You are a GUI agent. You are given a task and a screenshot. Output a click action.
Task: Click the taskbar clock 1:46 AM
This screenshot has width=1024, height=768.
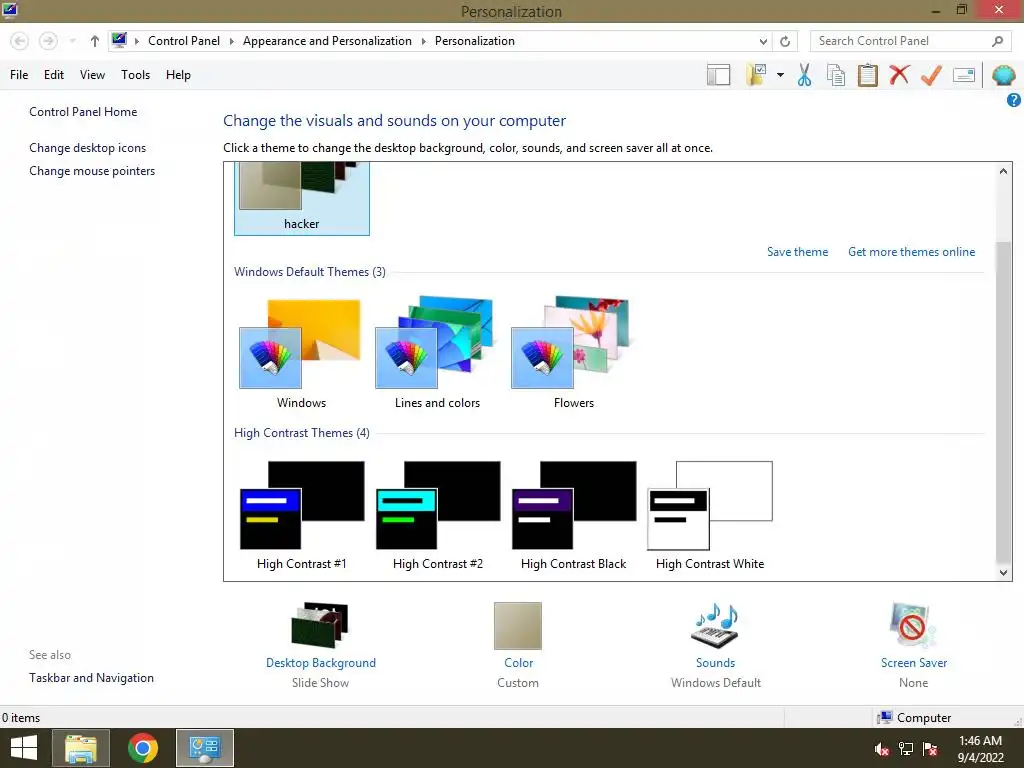[x=980, y=748]
